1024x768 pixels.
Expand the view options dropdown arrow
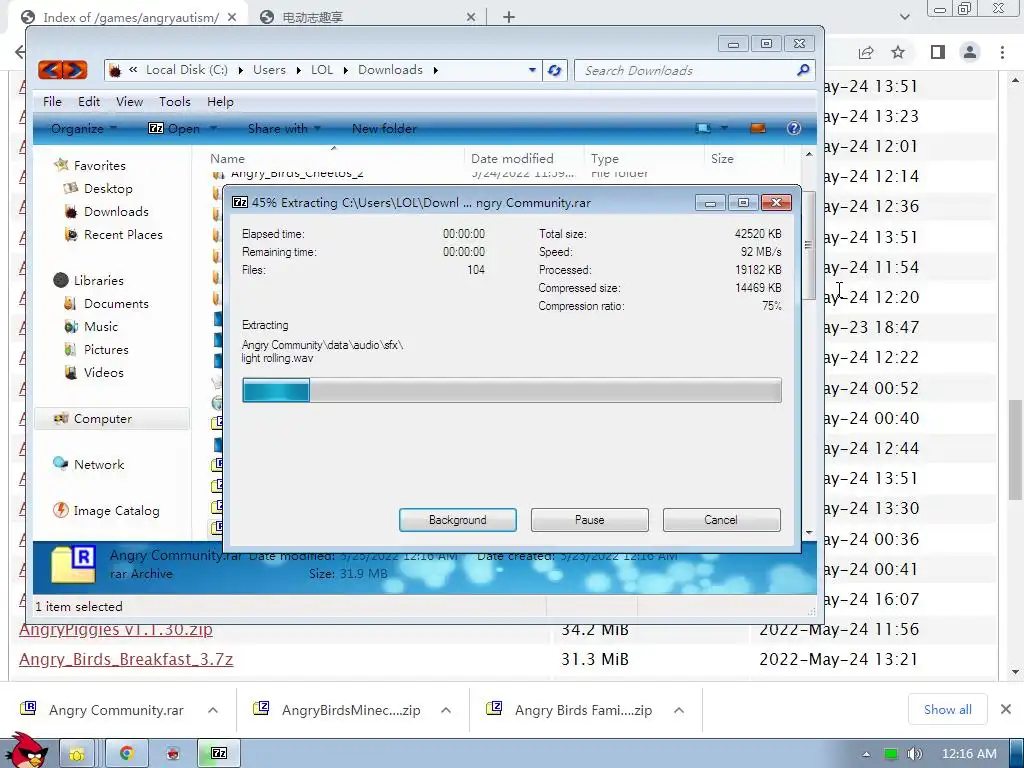pyautogui.click(x=724, y=128)
